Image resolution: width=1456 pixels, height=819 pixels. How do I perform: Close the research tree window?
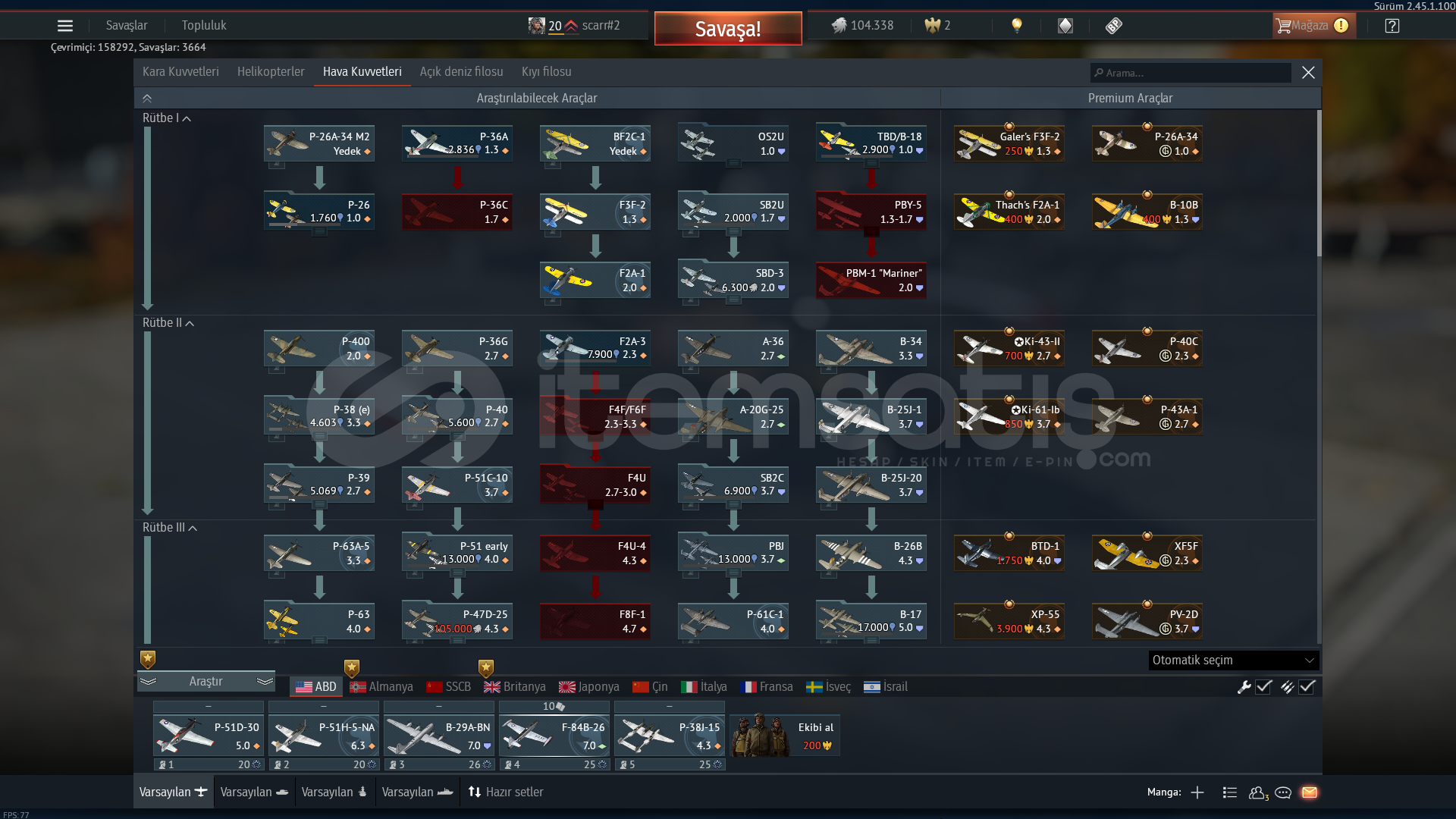pos(1308,73)
